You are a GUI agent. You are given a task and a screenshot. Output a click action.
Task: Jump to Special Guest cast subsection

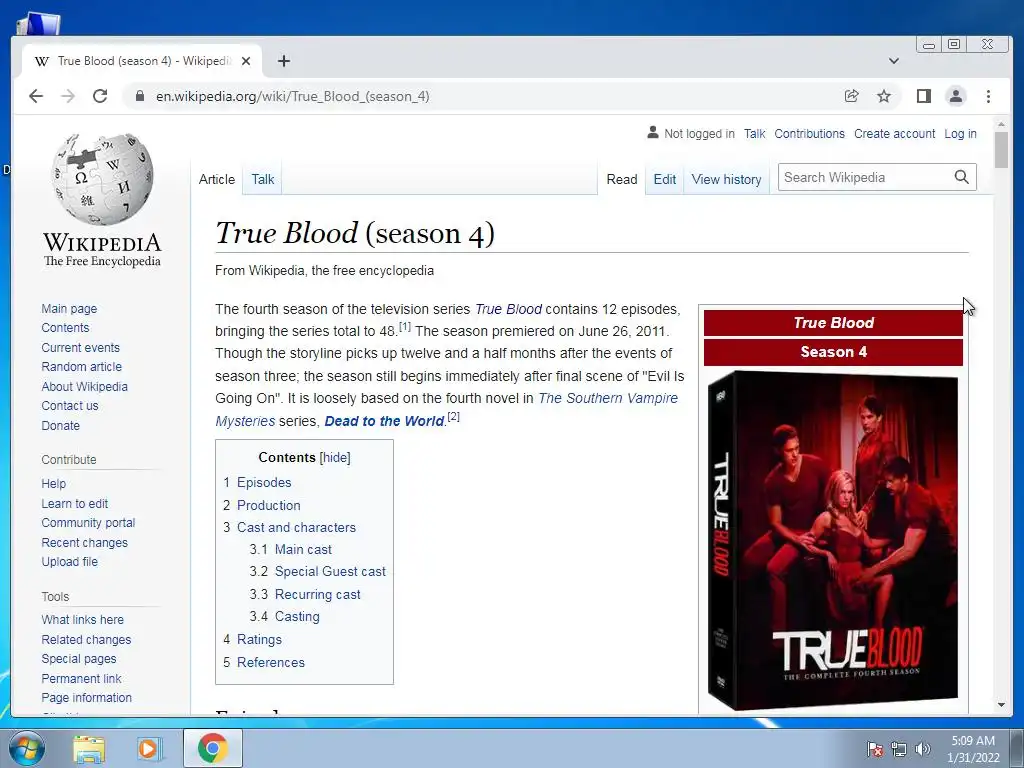click(330, 571)
